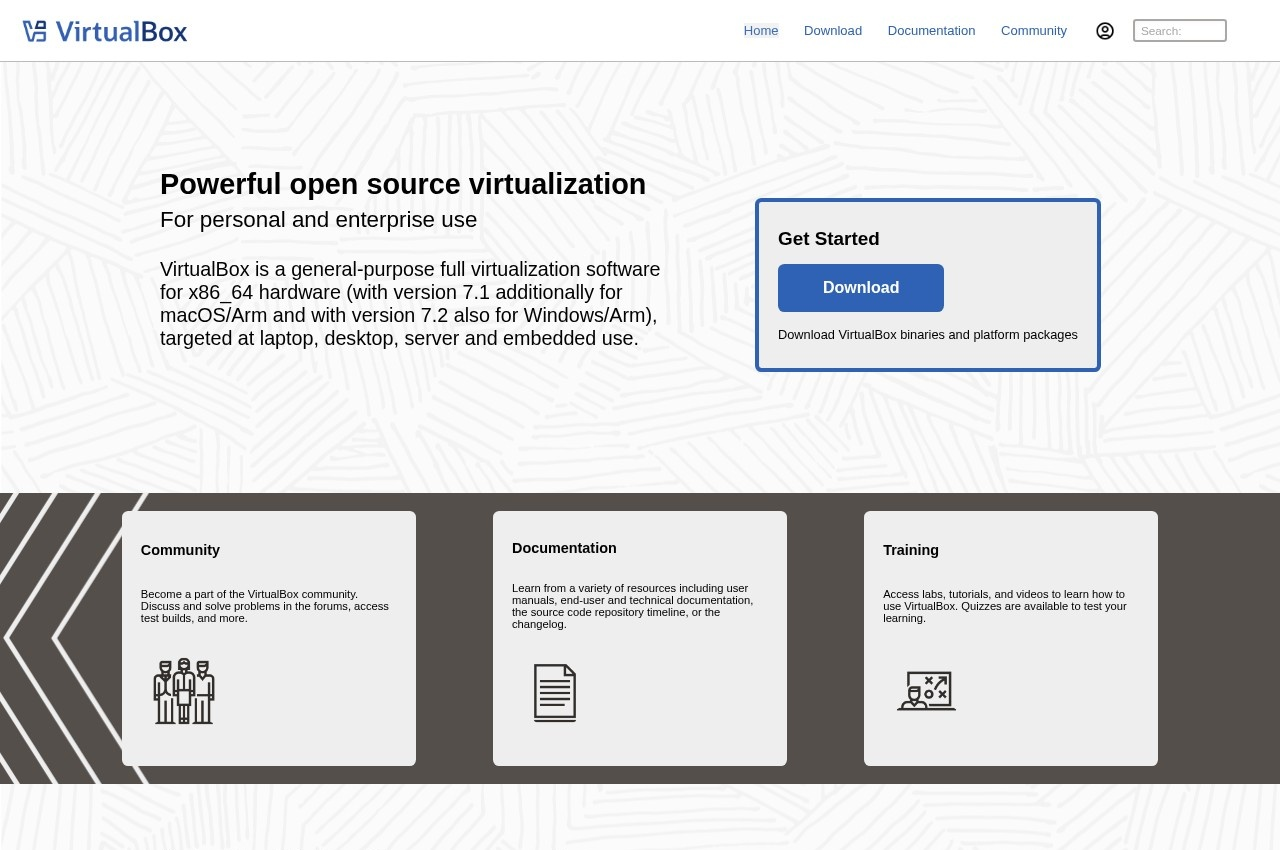Screen dimensions: 1280x850
Task: Click 'Access labs, tutorials, and videos' description
Action: coord(1005,606)
